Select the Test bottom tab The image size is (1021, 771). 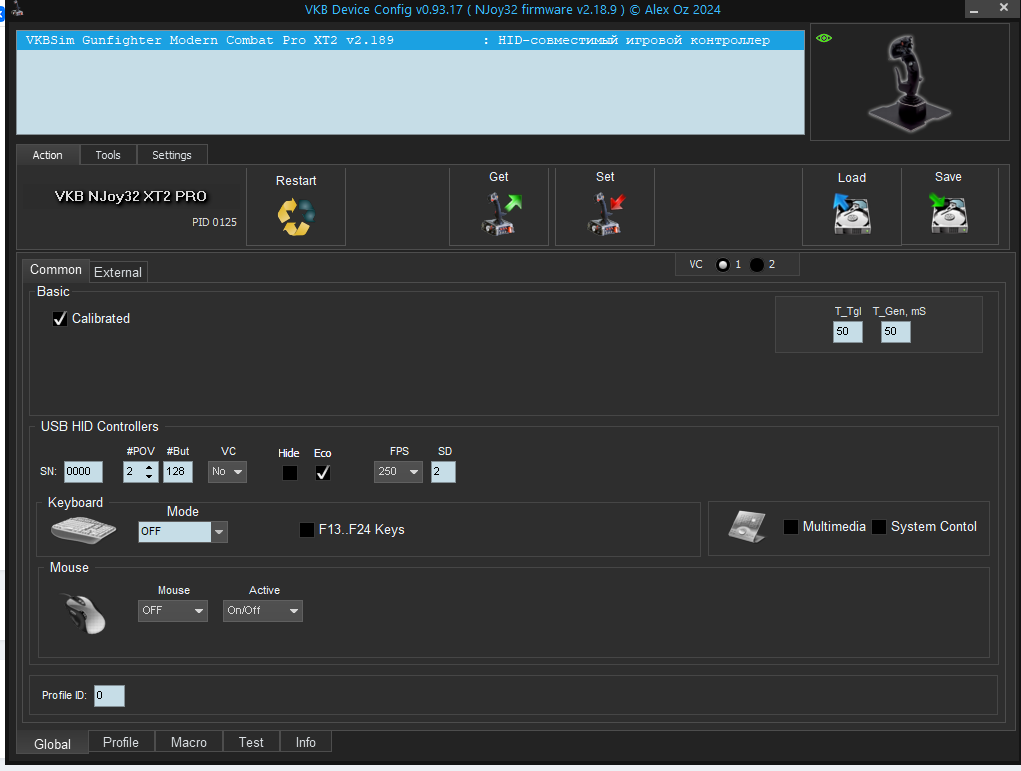(251, 742)
